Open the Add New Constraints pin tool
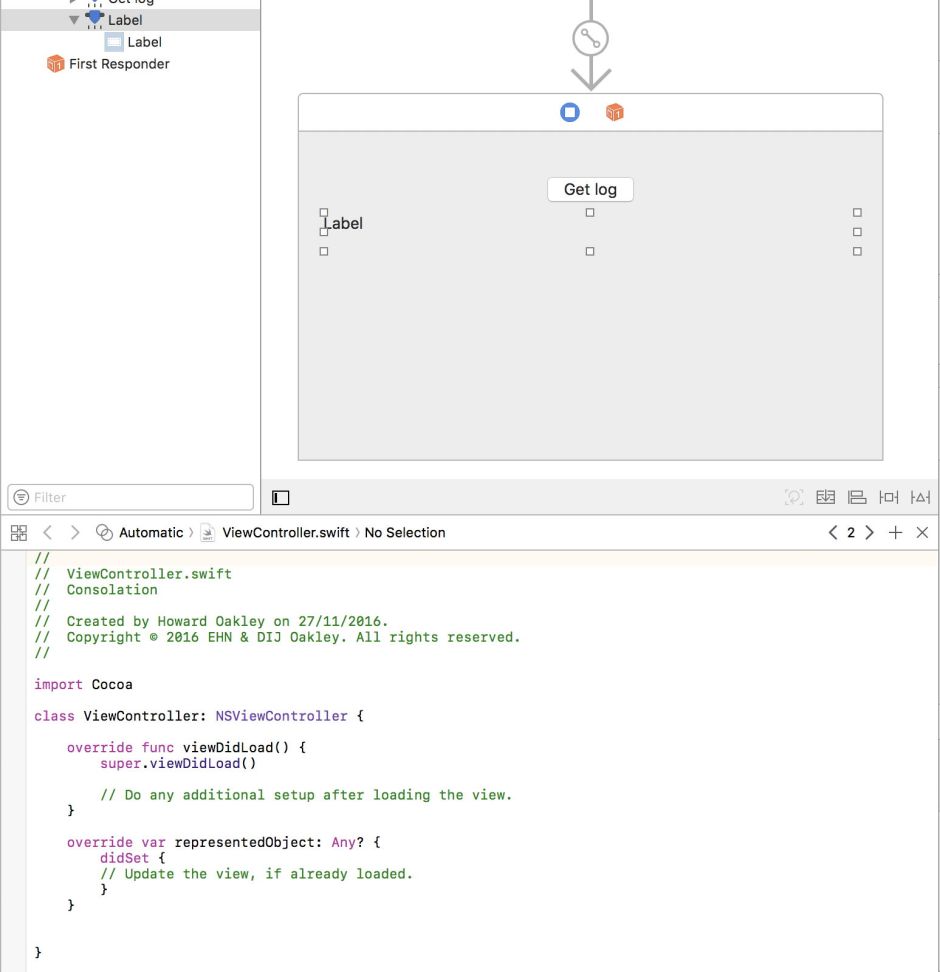Screen dimensions: 940x972 (888, 497)
